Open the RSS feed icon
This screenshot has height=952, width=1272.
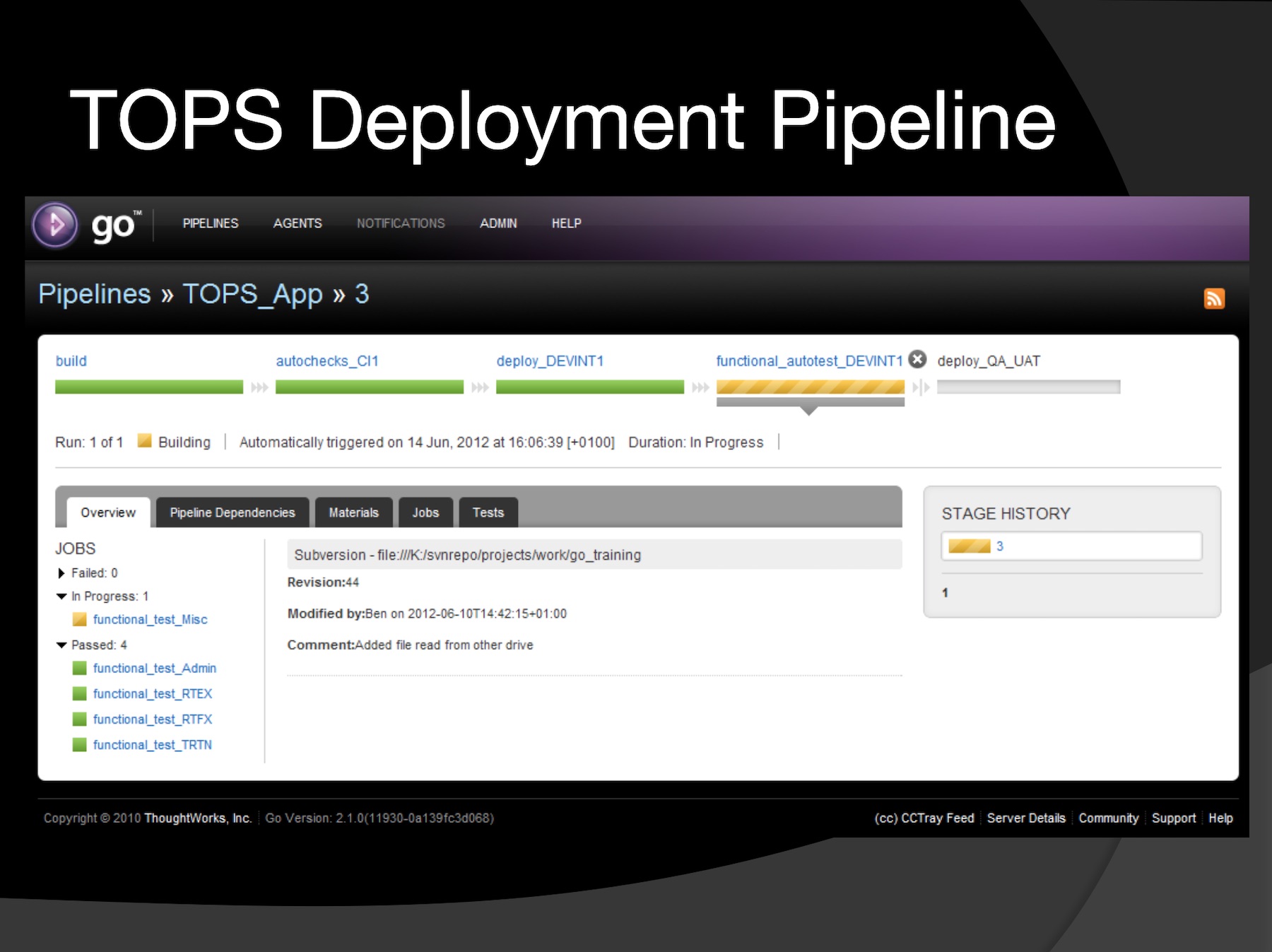click(x=1214, y=298)
